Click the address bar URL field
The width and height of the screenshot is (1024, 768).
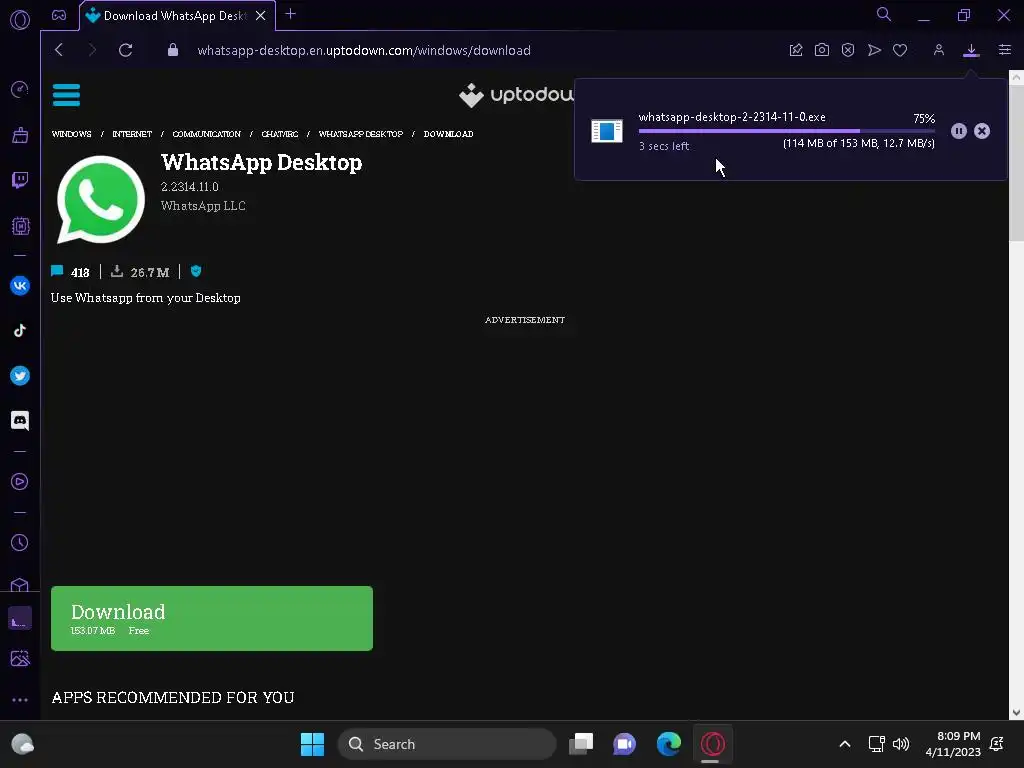pyautogui.click(x=364, y=50)
